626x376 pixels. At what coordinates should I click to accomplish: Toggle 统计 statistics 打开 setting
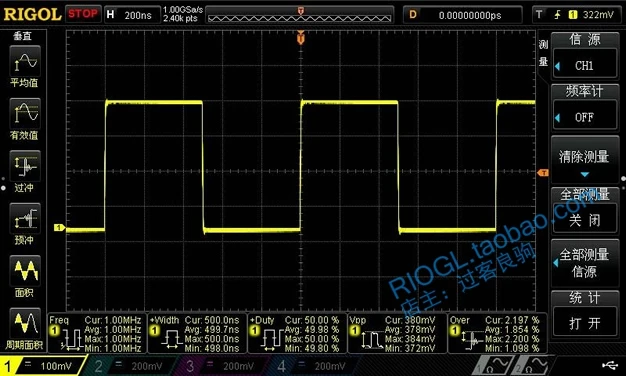(x=584, y=323)
